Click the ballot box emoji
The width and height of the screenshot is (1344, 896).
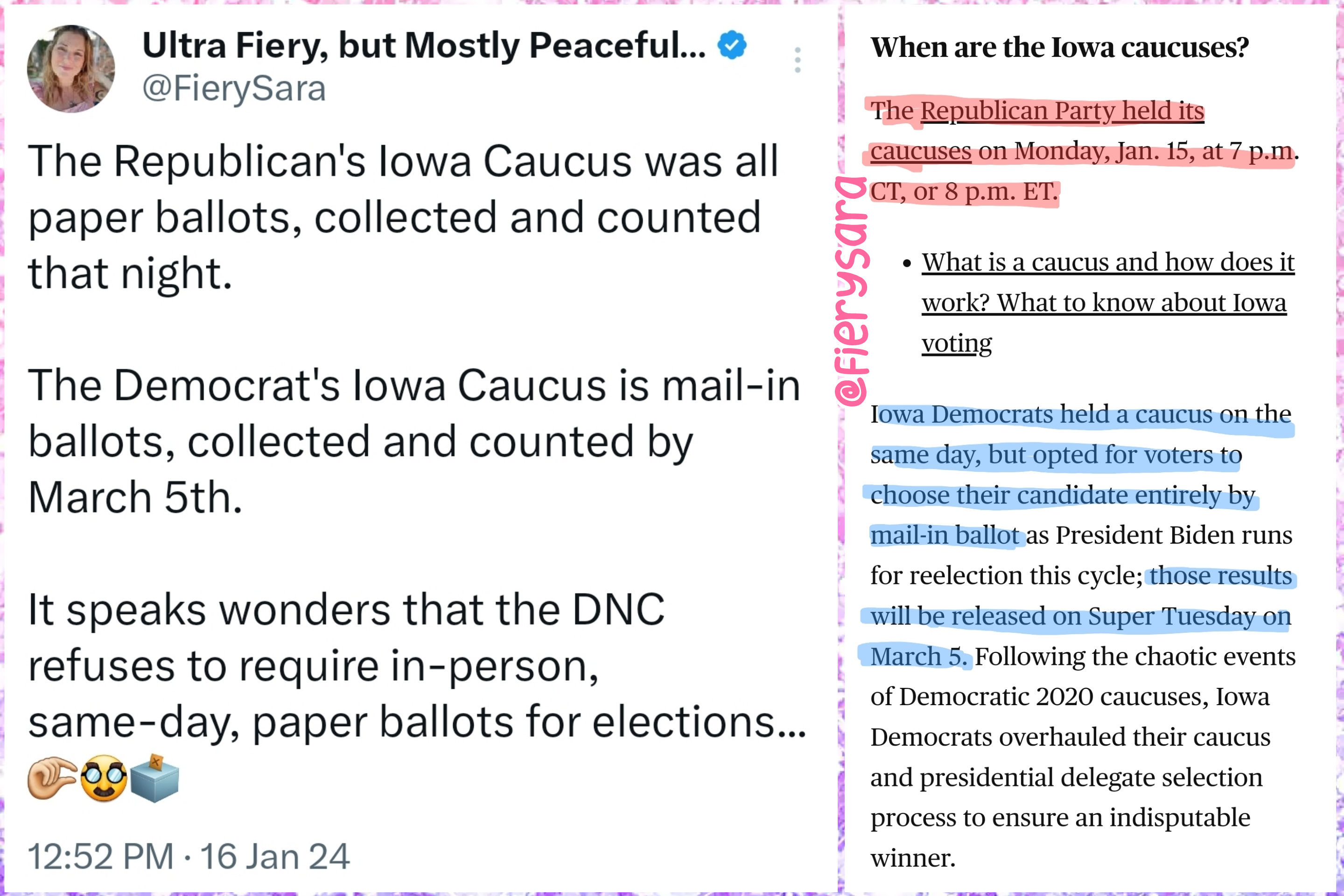click(x=155, y=778)
